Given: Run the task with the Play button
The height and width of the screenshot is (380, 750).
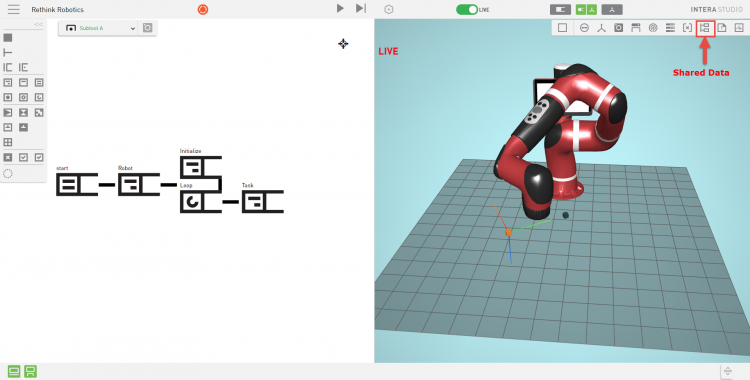Looking at the screenshot, I should click(x=340, y=8).
